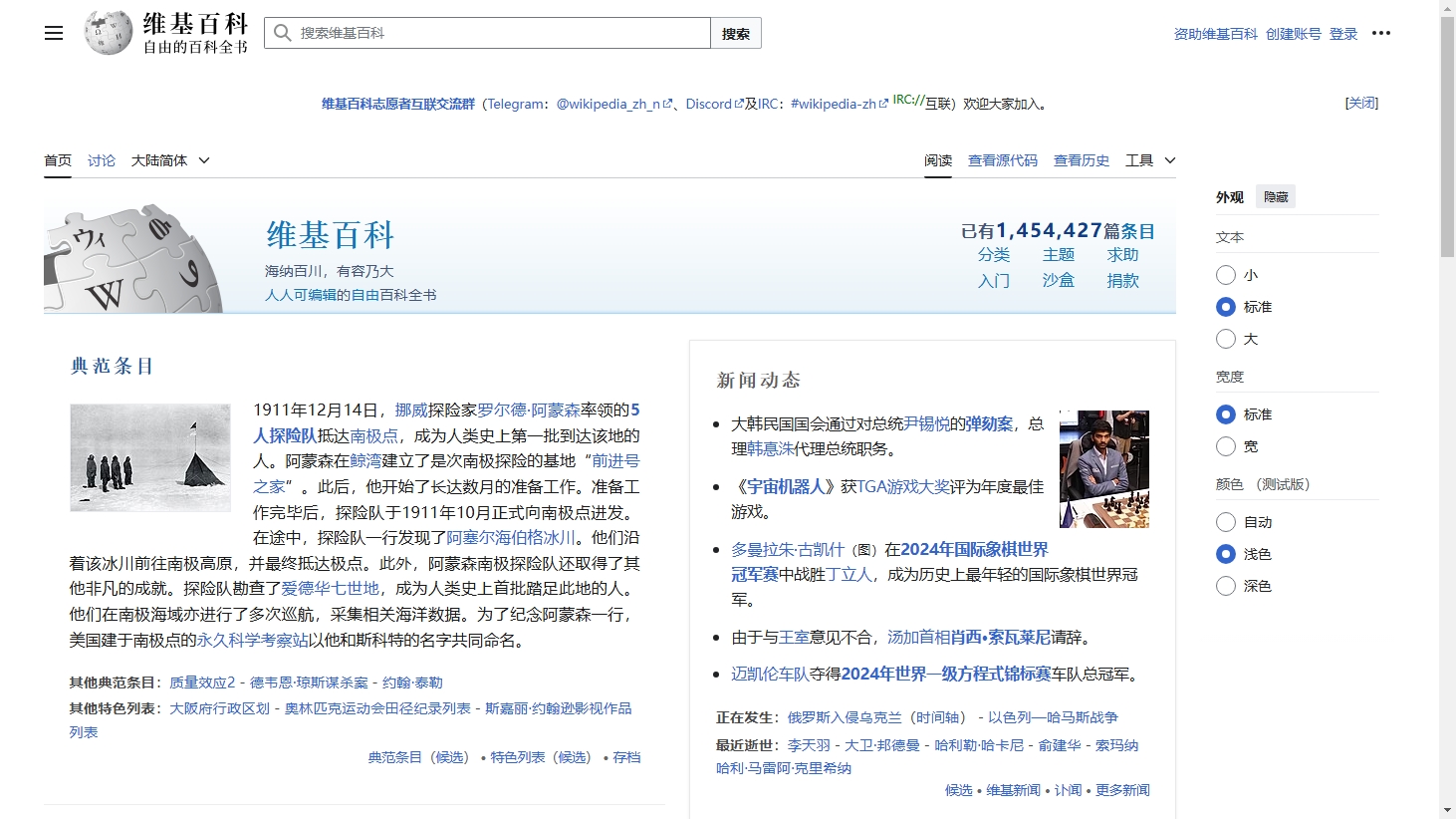
Task: Open the 李天羽 recent deaths link
Action: tap(809, 745)
